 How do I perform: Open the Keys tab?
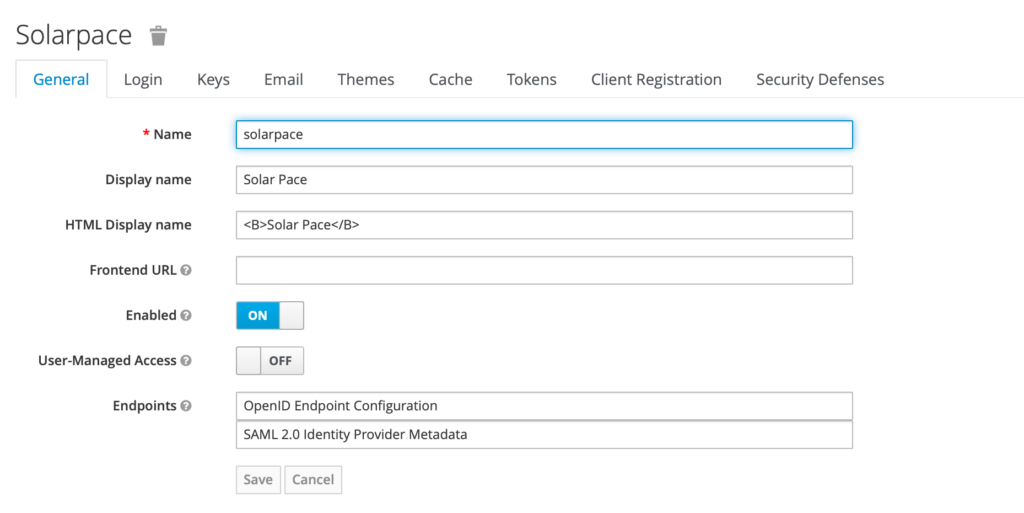(x=214, y=80)
